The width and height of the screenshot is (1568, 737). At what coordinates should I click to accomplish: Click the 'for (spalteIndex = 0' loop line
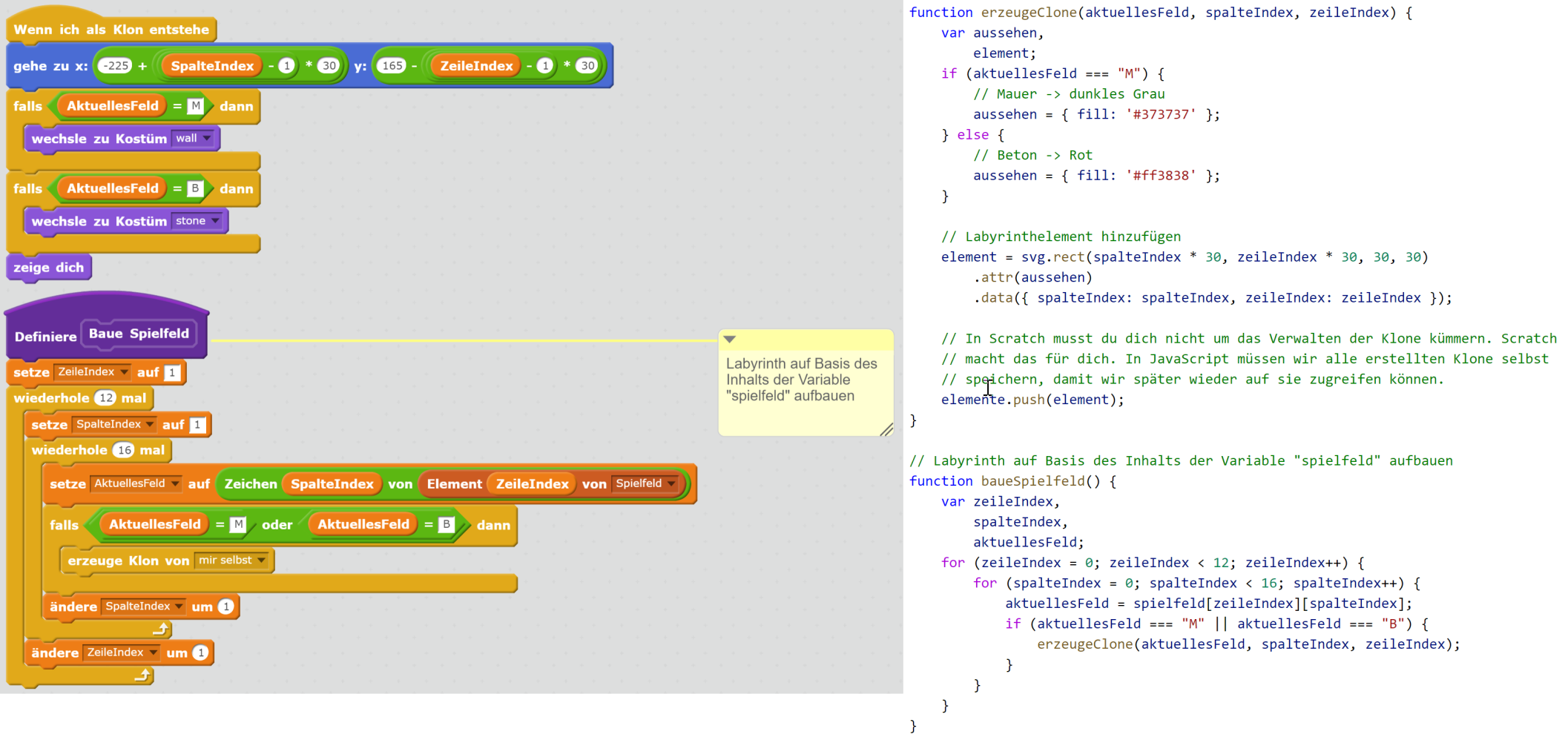tap(1196, 584)
